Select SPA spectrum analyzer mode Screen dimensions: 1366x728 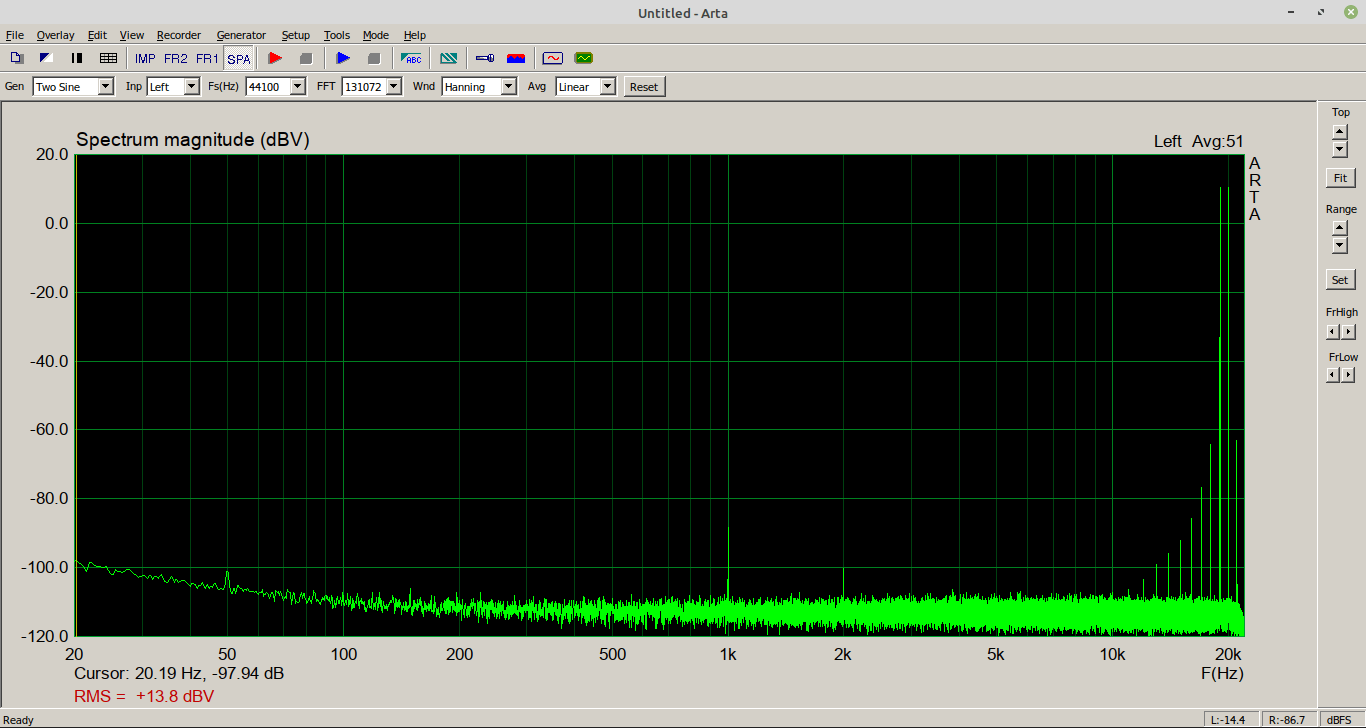239,58
